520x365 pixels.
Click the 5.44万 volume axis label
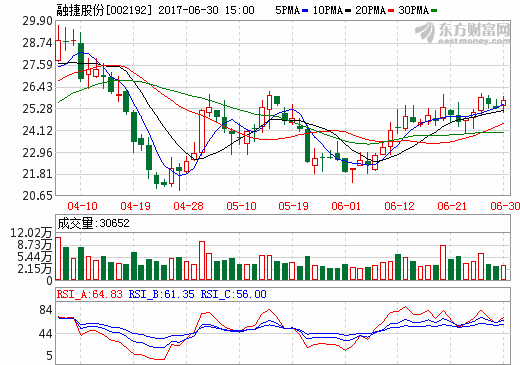click(x=35, y=257)
